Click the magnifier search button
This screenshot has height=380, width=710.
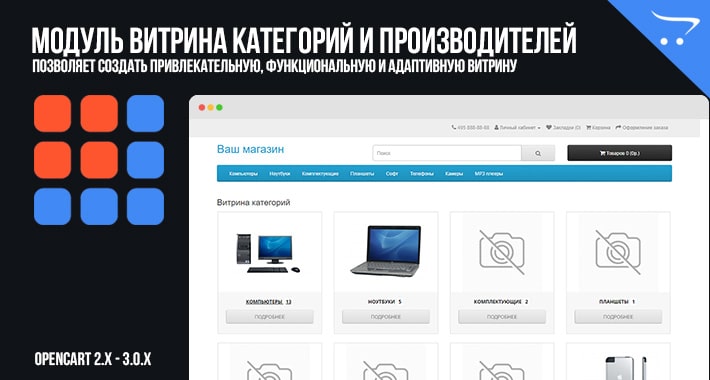pyautogui.click(x=538, y=153)
